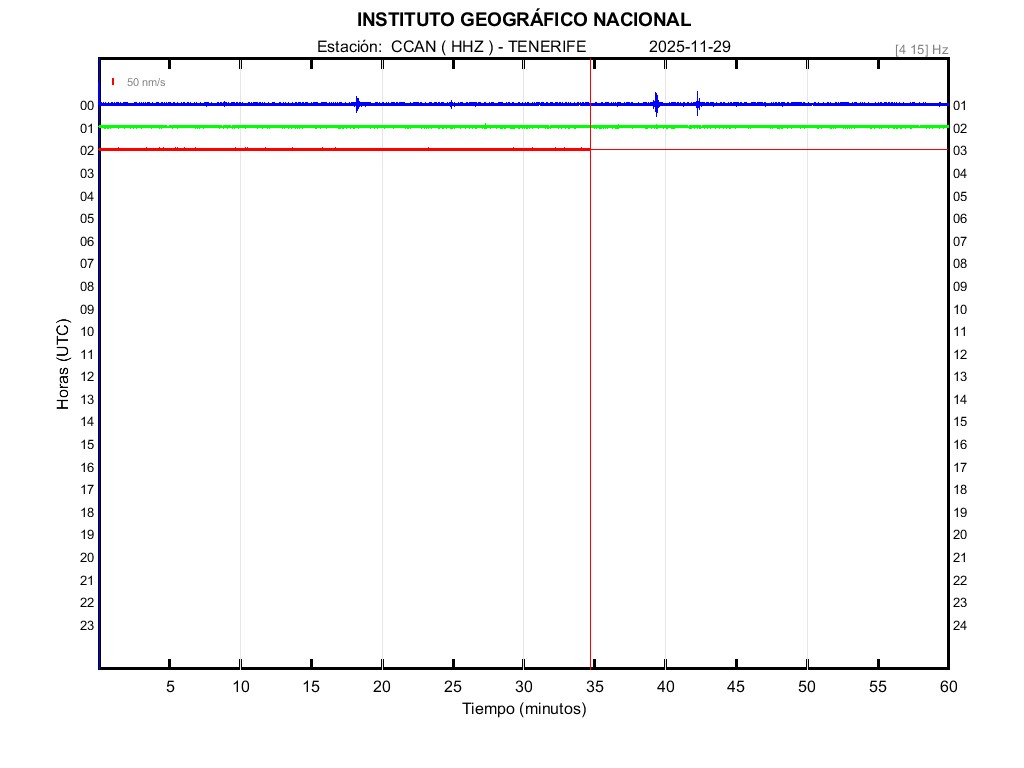Click hour label 12 on left axis
Screen dimensions: 1024x768
pyautogui.click(x=87, y=377)
